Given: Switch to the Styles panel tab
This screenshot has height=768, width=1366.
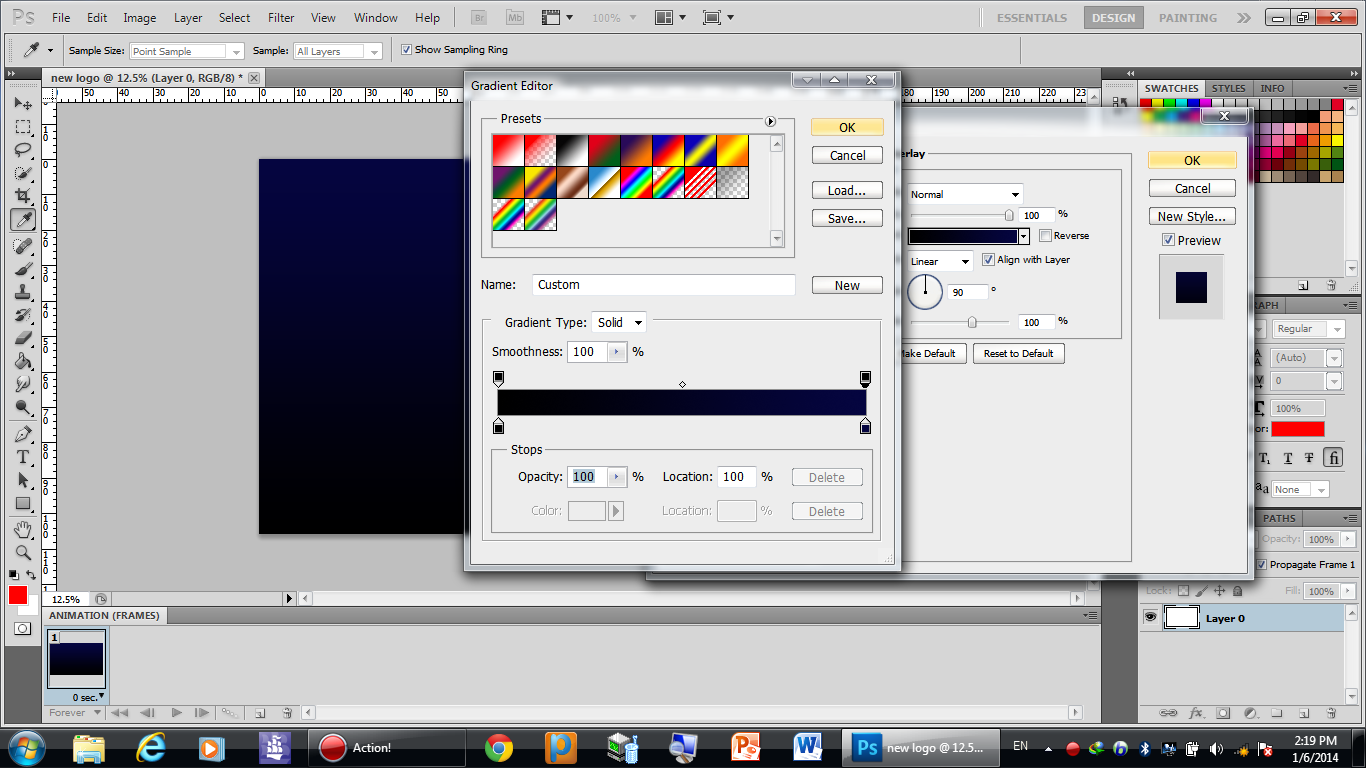Looking at the screenshot, I should (1228, 88).
